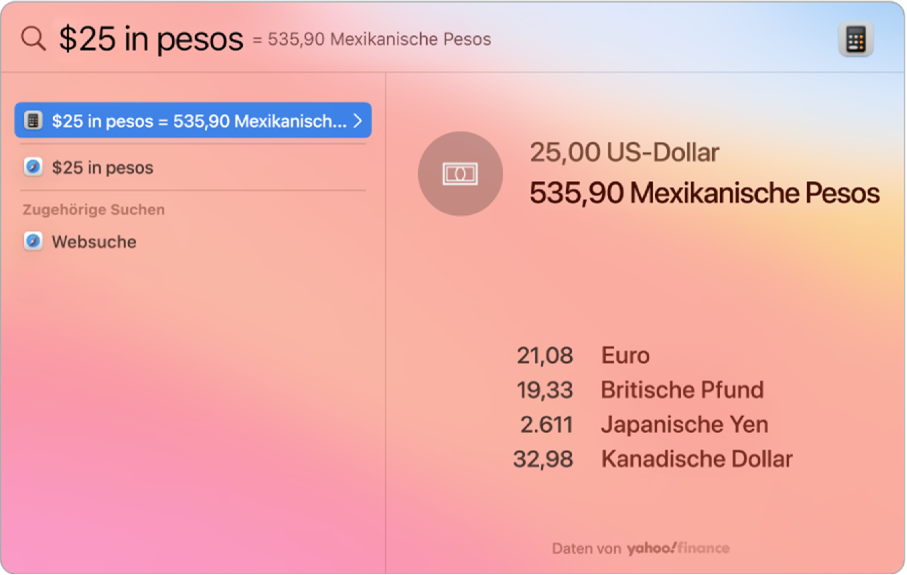The height and width of the screenshot is (575, 907).
Task: Click the 'Euro' currency label
Action: [x=625, y=355]
